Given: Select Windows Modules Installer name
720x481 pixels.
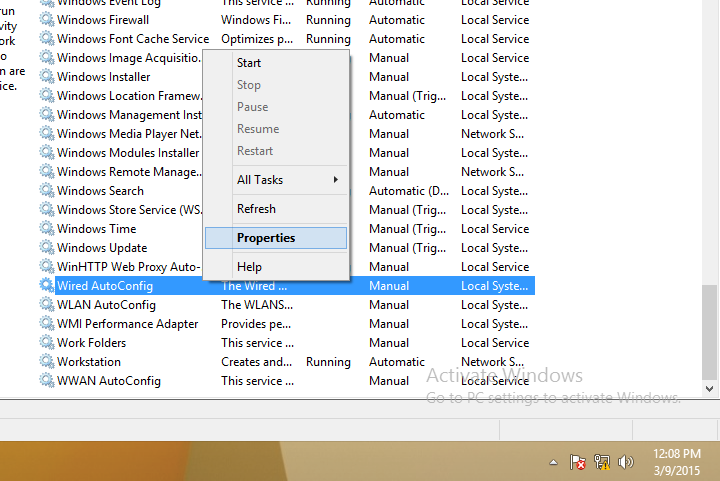Looking at the screenshot, I should pos(128,152).
